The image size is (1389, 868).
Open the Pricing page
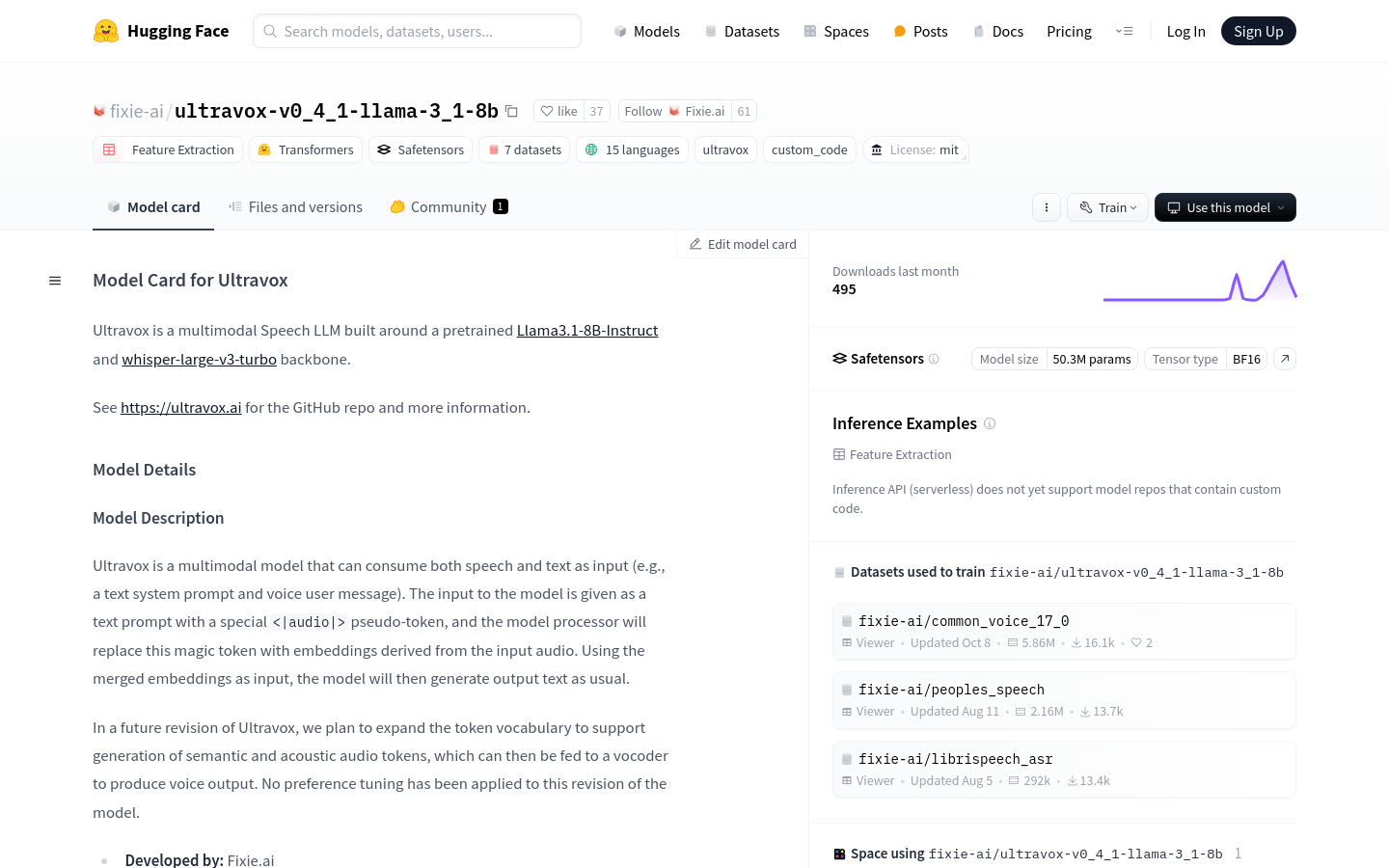[x=1069, y=31]
